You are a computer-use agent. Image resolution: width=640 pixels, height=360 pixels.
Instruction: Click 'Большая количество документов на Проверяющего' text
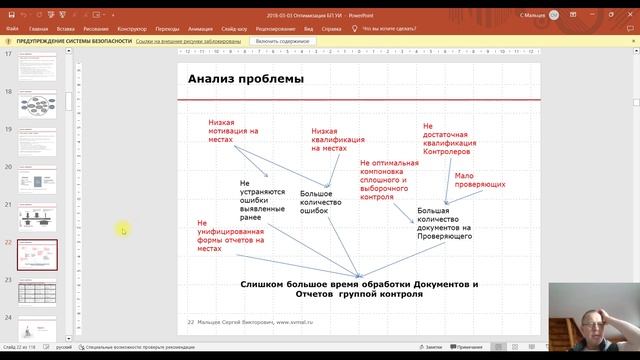(444, 223)
